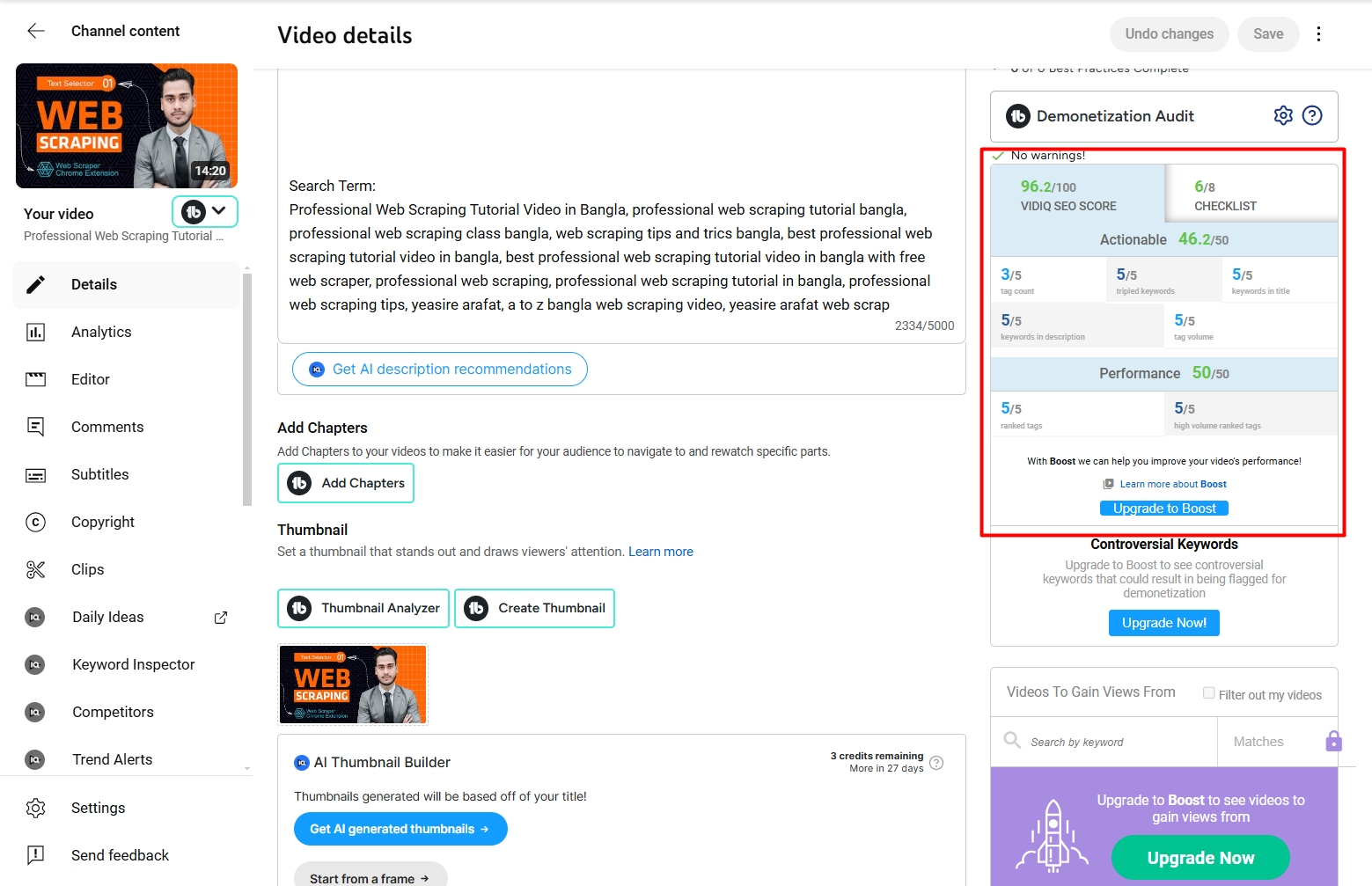
Task: Click the Keyword Inspector vidIQ icon
Action: pyautogui.click(x=35, y=664)
